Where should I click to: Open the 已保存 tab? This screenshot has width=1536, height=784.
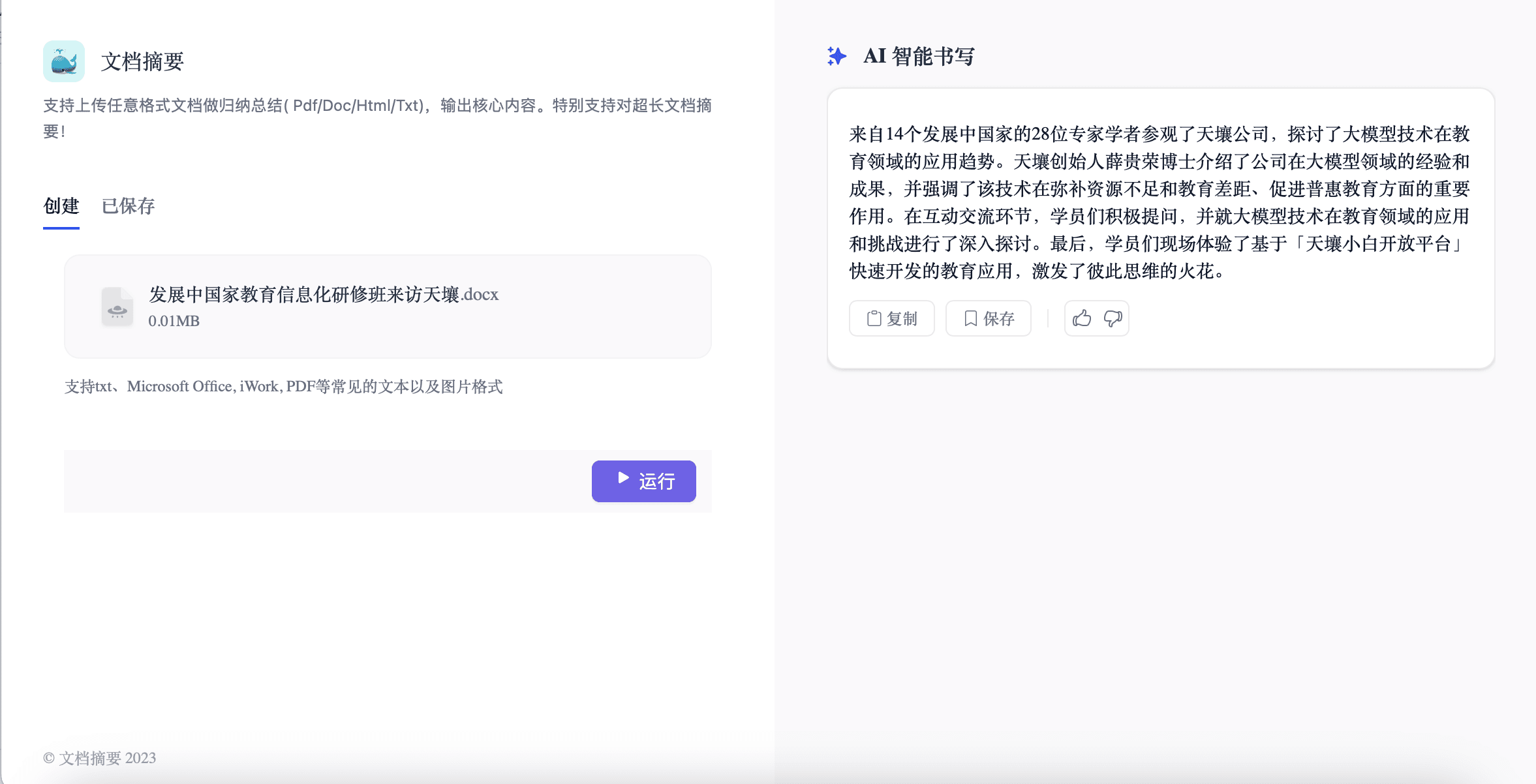[x=128, y=206]
